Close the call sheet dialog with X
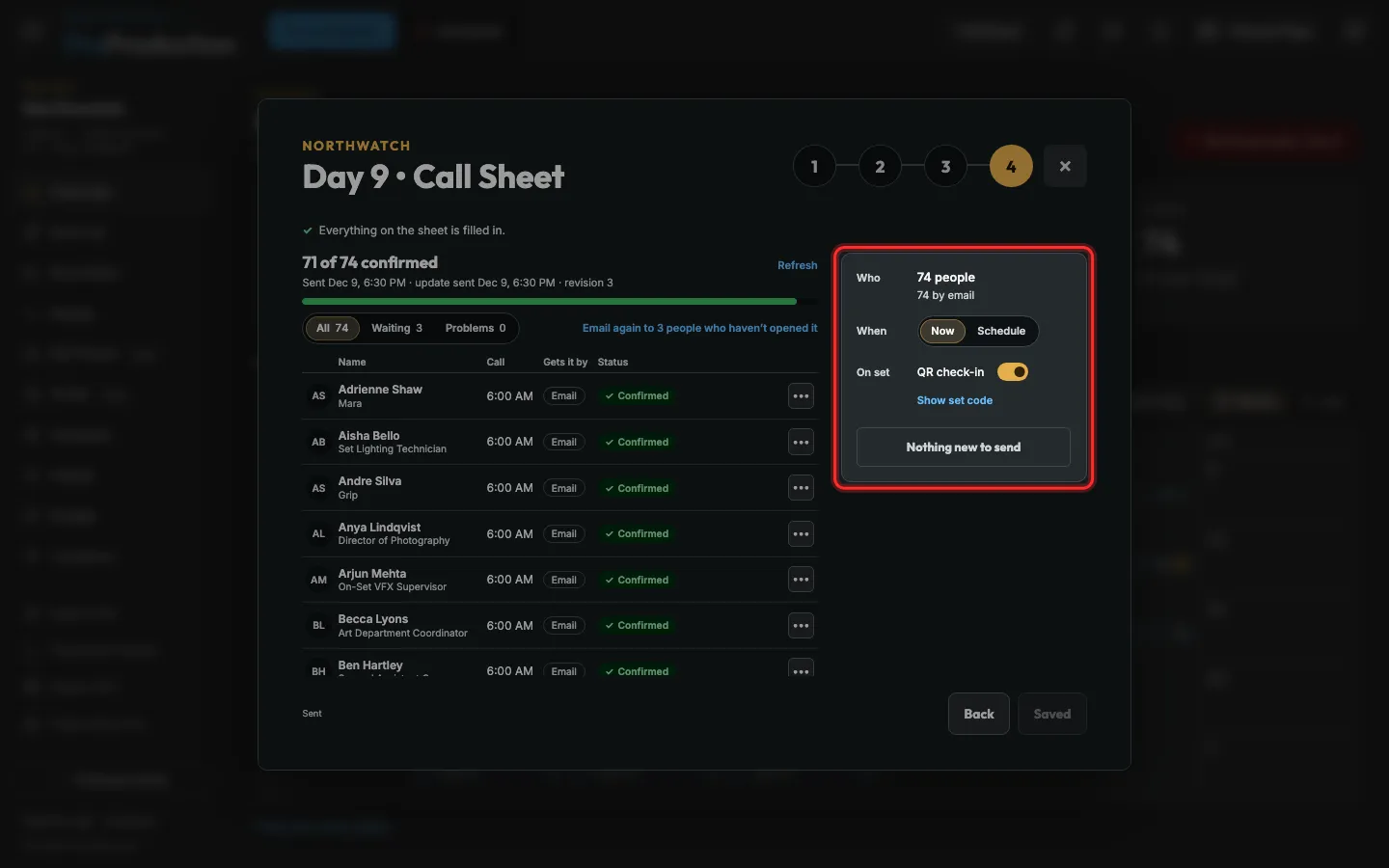Image resolution: width=1389 pixels, height=868 pixels. (x=1065, y=166)
